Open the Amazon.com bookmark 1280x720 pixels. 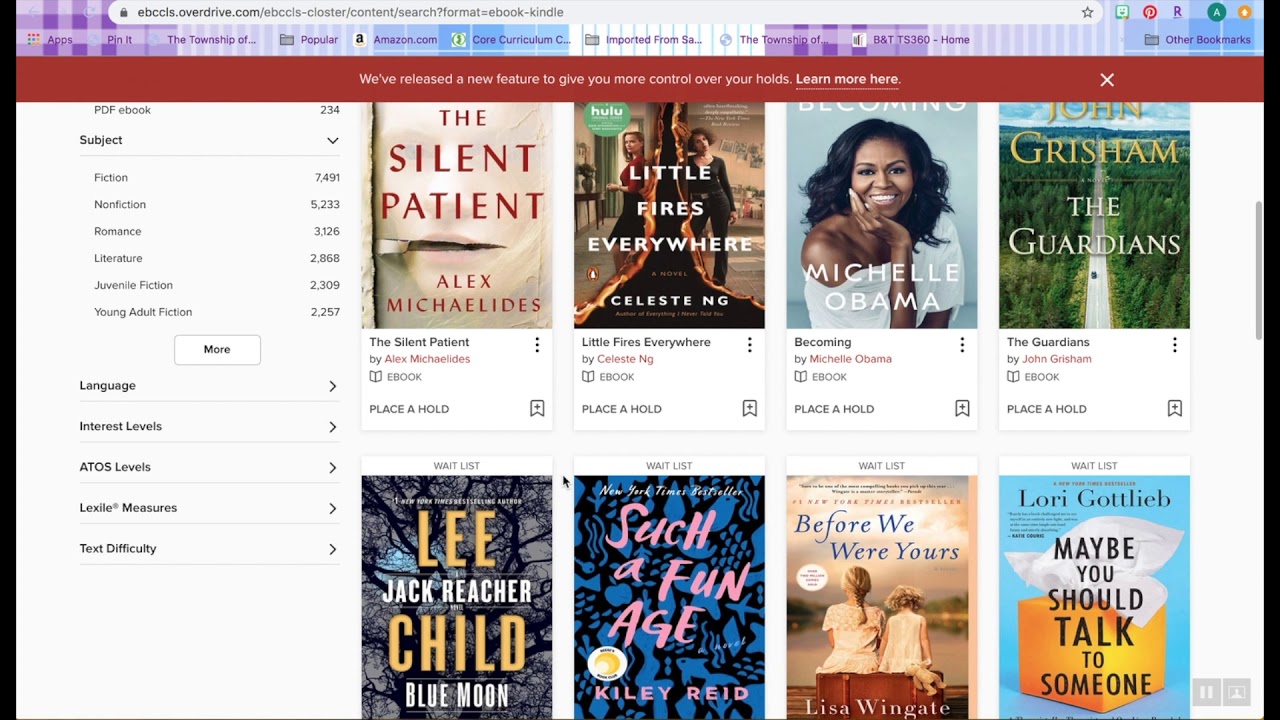point(395,40)
